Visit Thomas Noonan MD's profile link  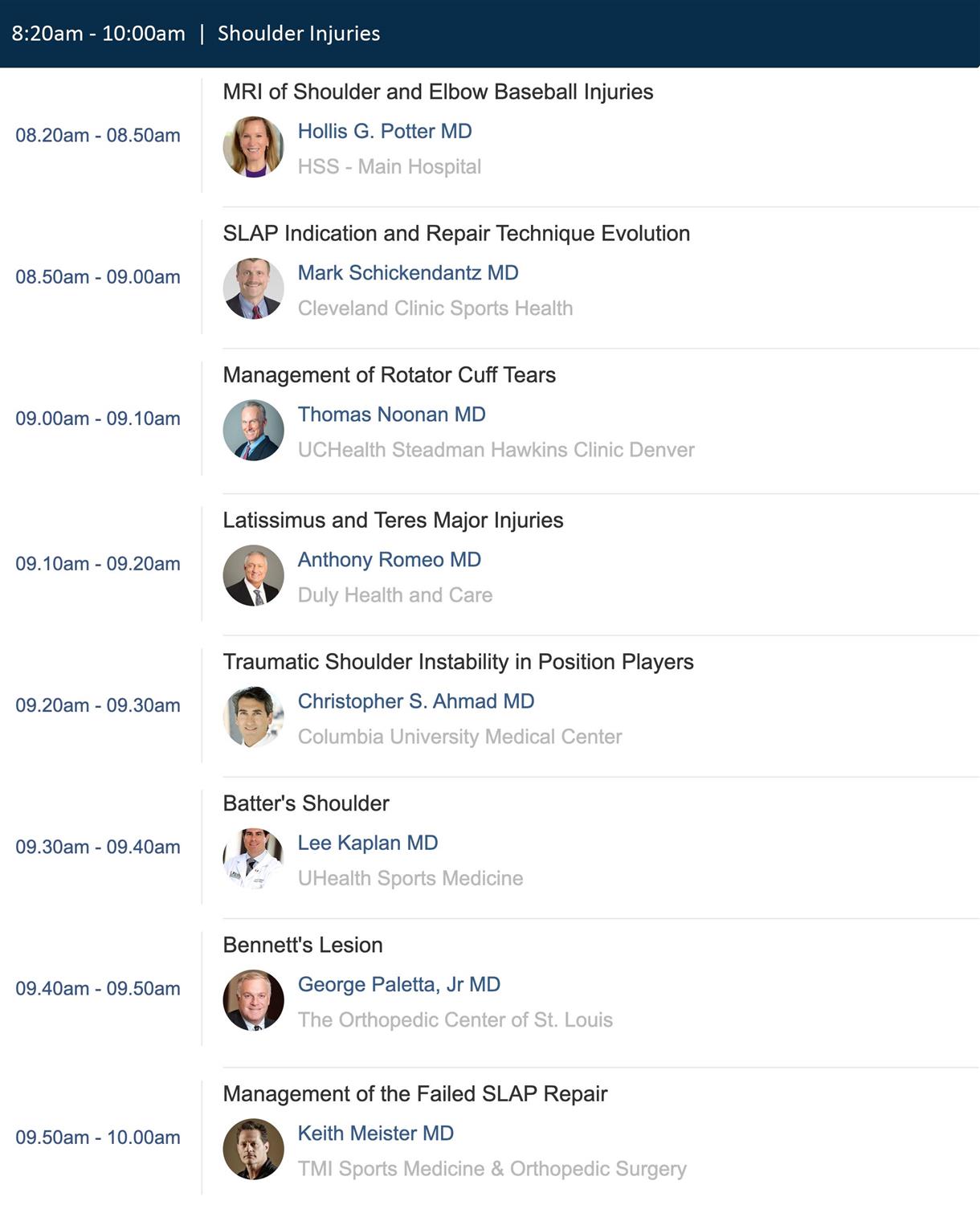[391, 414]
